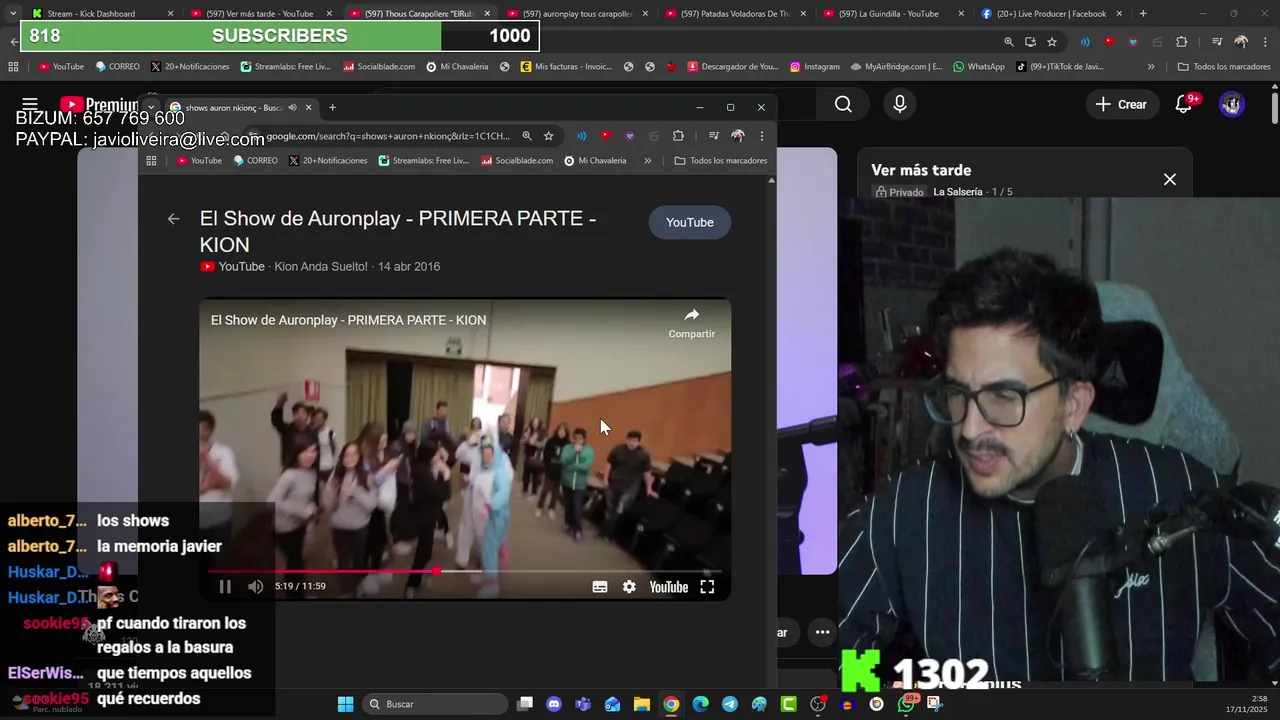Viewport: 1280px width, 720px height.
Task: Open the YouTube hamburger guide menu
Action: (x=30, y=104)
